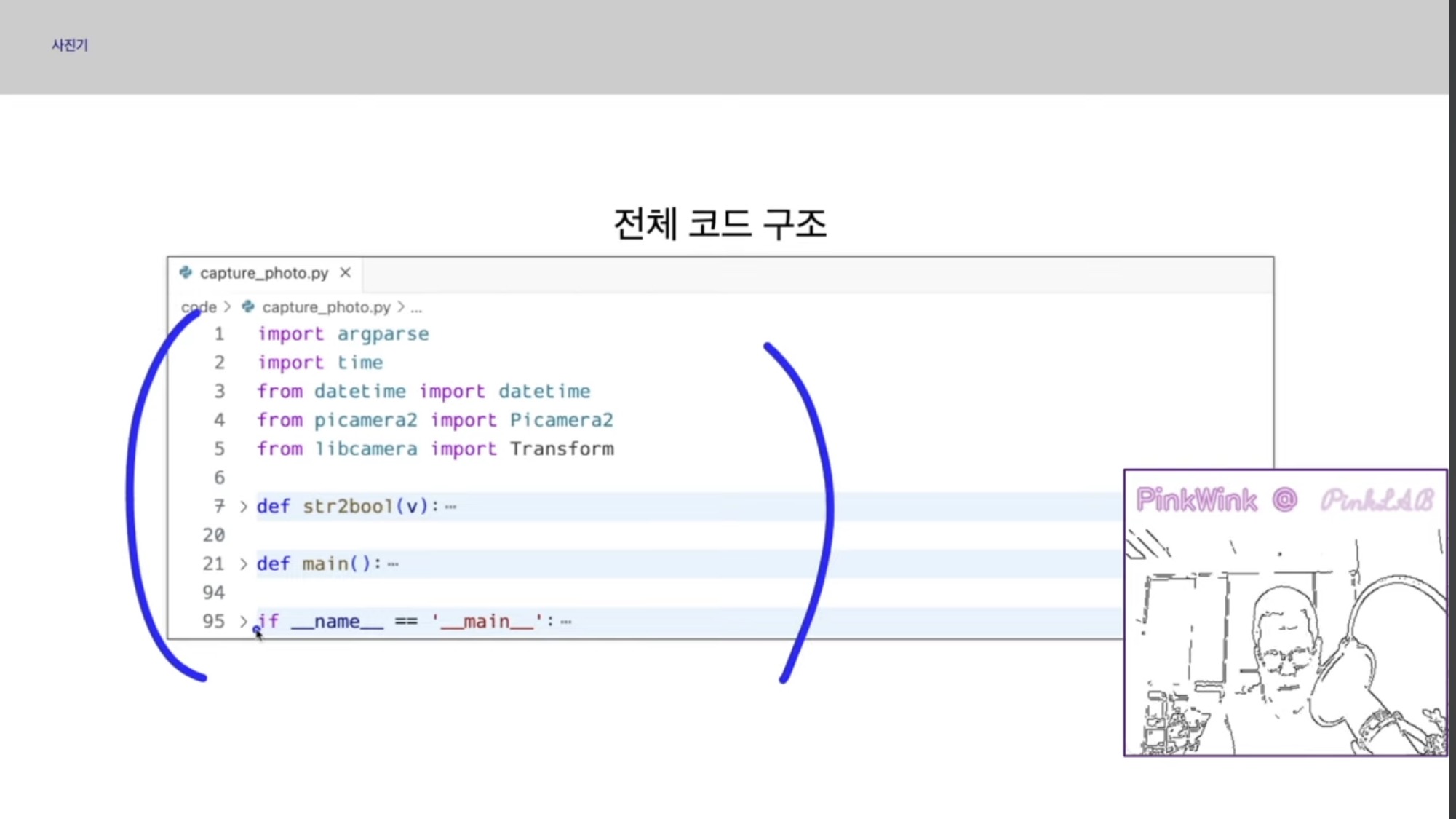Close the capture_photo.py tab
The image size is (1456, 819).
point(346,272)
